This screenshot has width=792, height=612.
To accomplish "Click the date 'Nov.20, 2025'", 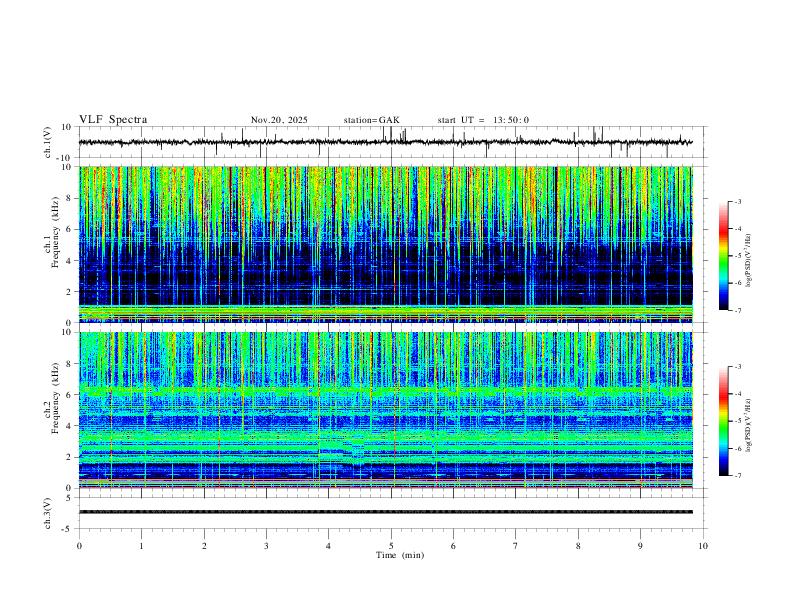I will (x=279, y=120).
